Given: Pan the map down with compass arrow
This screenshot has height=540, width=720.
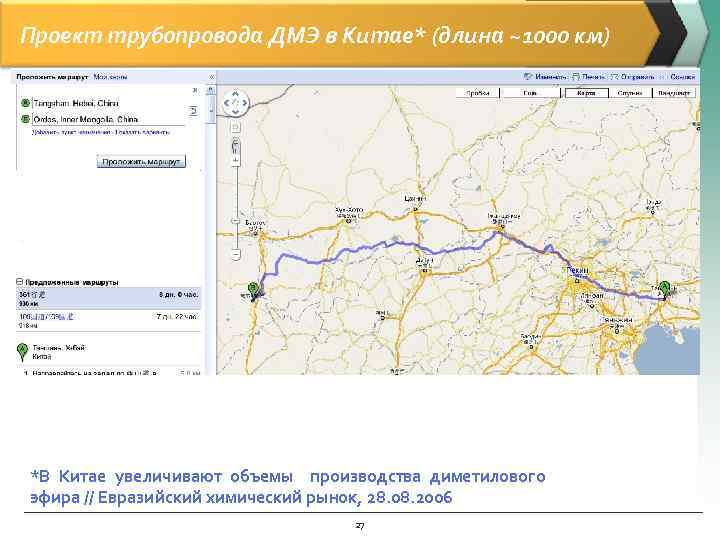Looking at the screenshot, I should [236, 112].
